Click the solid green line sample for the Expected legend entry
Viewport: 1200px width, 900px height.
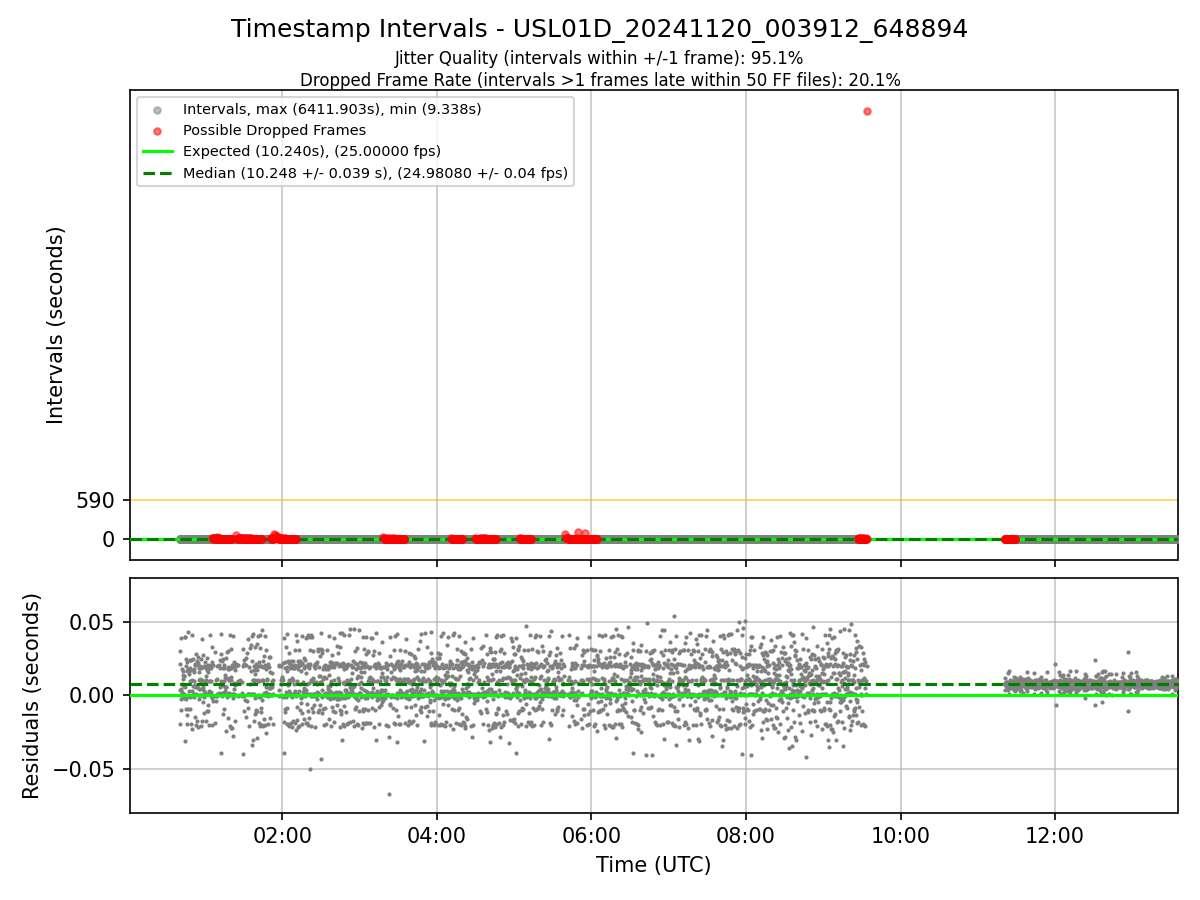click(x=157, y=152)
